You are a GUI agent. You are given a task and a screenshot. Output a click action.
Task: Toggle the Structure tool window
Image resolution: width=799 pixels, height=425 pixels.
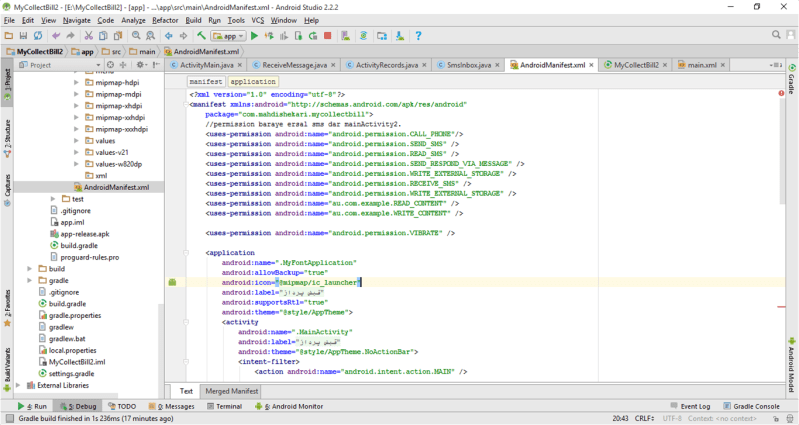[x=8, y=139]
